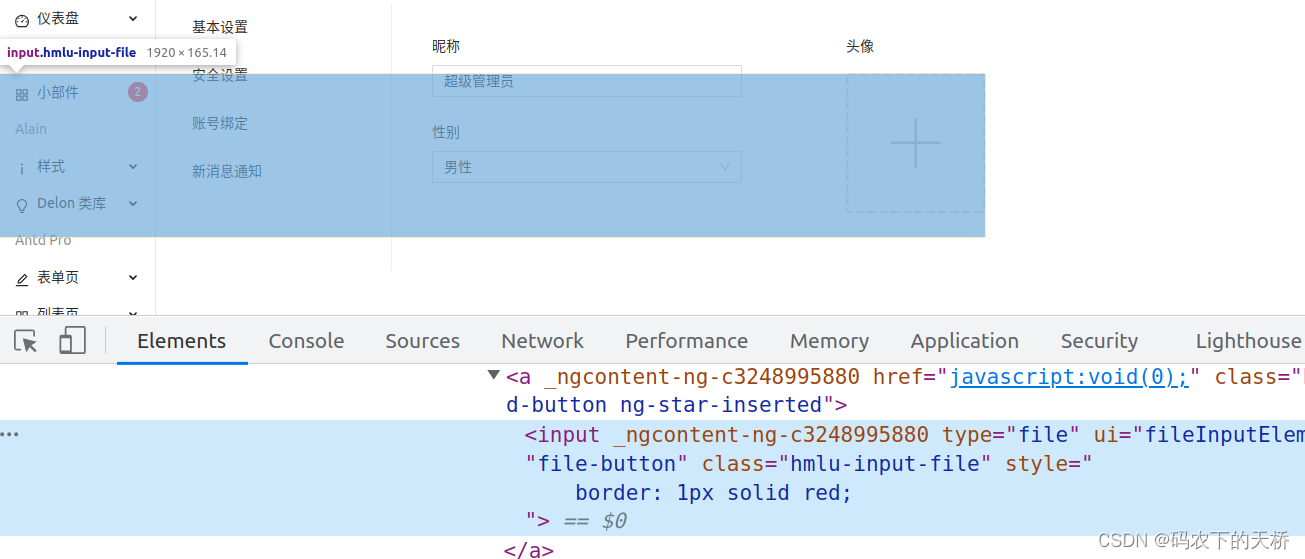Image resolution: width=1305 pixels, height=559 pixels.
Task: Click the class="hmlu-input-file" attribute text
Action: click(x=848, y=464)
